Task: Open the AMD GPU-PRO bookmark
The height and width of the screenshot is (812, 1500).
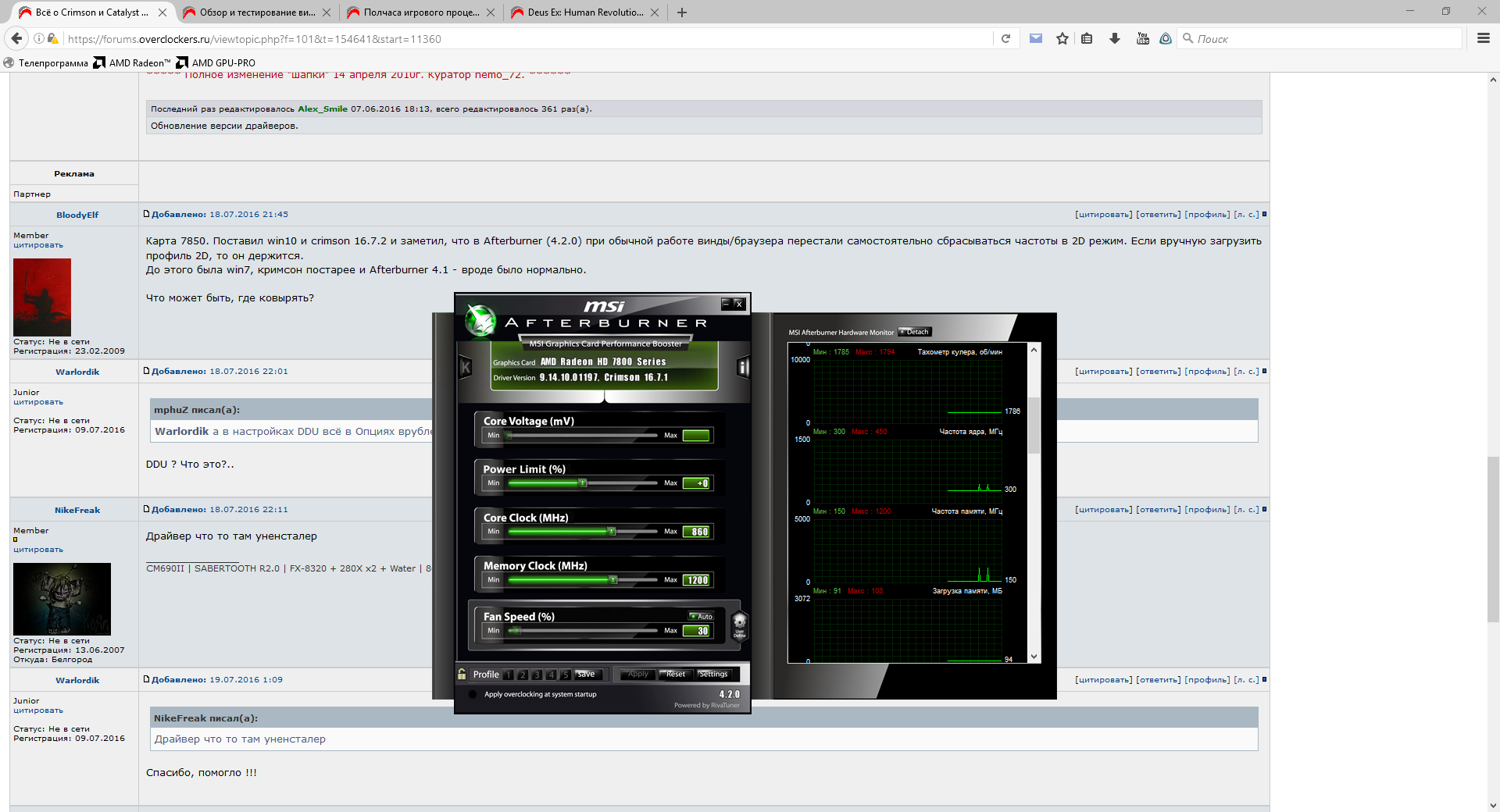Action: coord(216,63)
